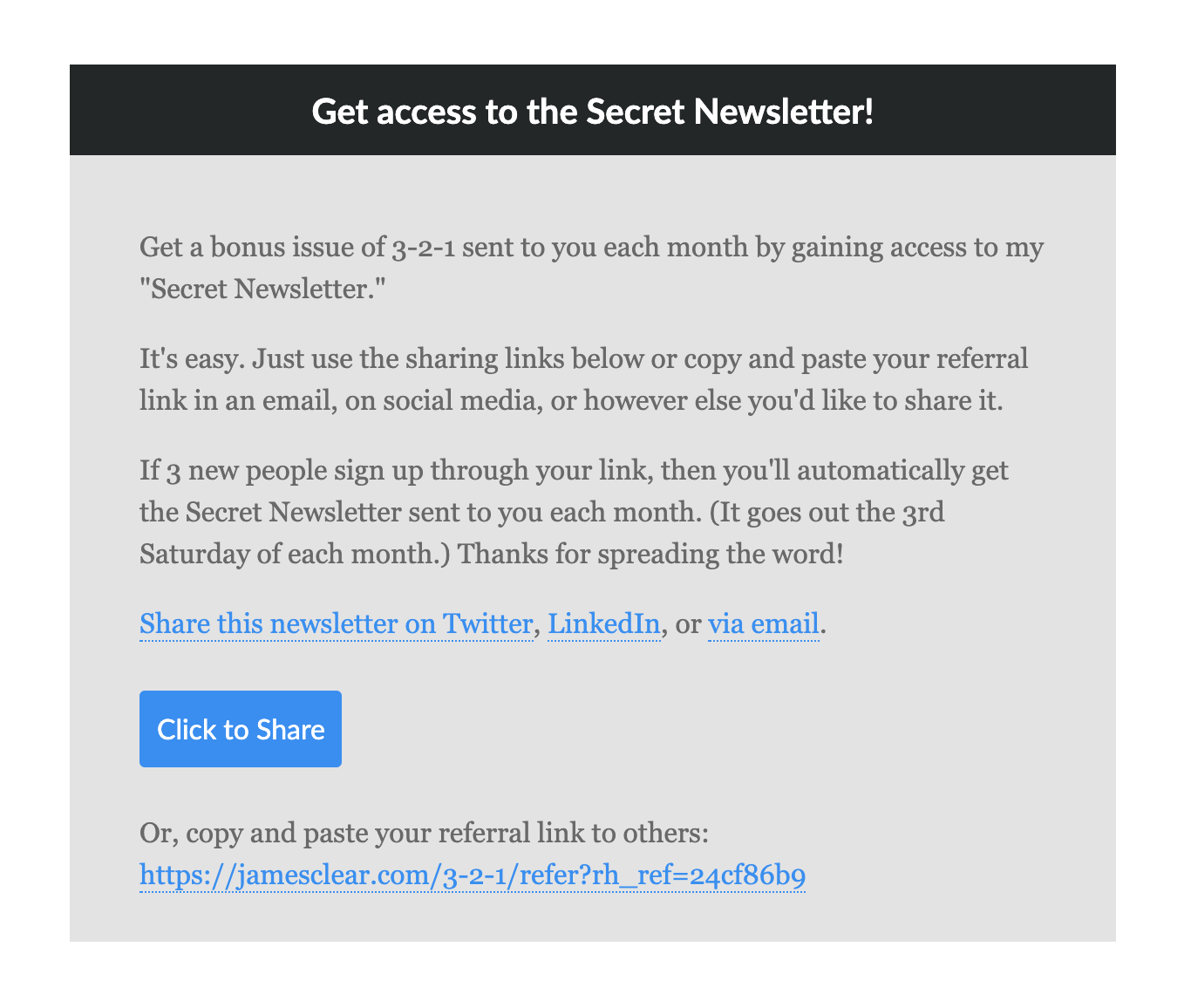Click the "Get access to the Secret Newsletter!" heading
The height and width of the screenshot is (1008, 1184).
(x=593, y=111)
